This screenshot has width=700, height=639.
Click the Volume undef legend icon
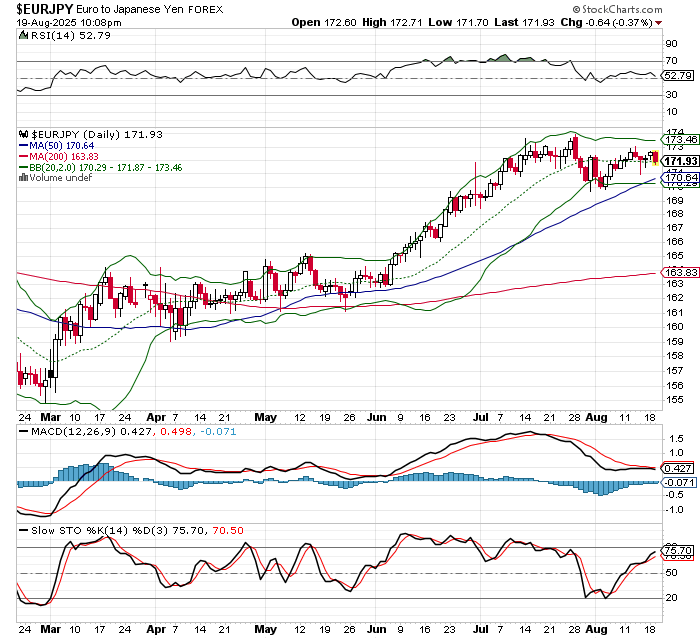(x=26, y=177)
